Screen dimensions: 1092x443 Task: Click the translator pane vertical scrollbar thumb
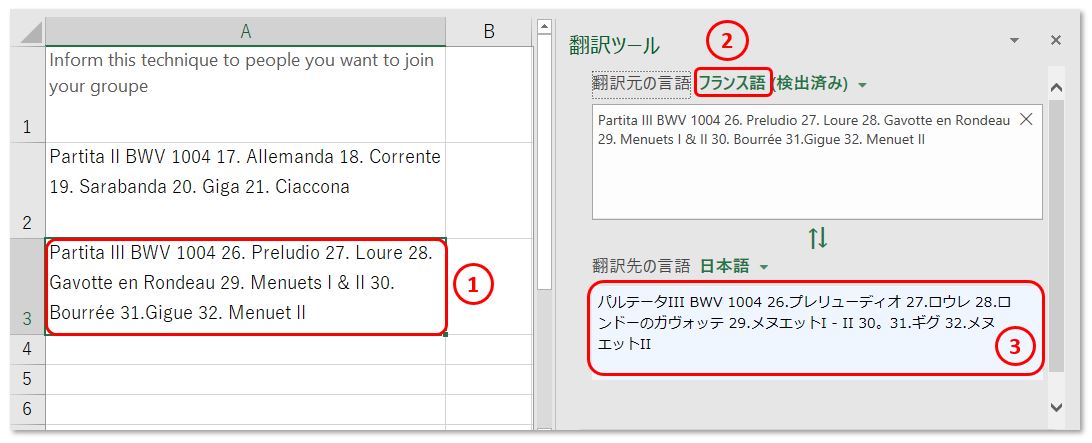click(1056, 235)
